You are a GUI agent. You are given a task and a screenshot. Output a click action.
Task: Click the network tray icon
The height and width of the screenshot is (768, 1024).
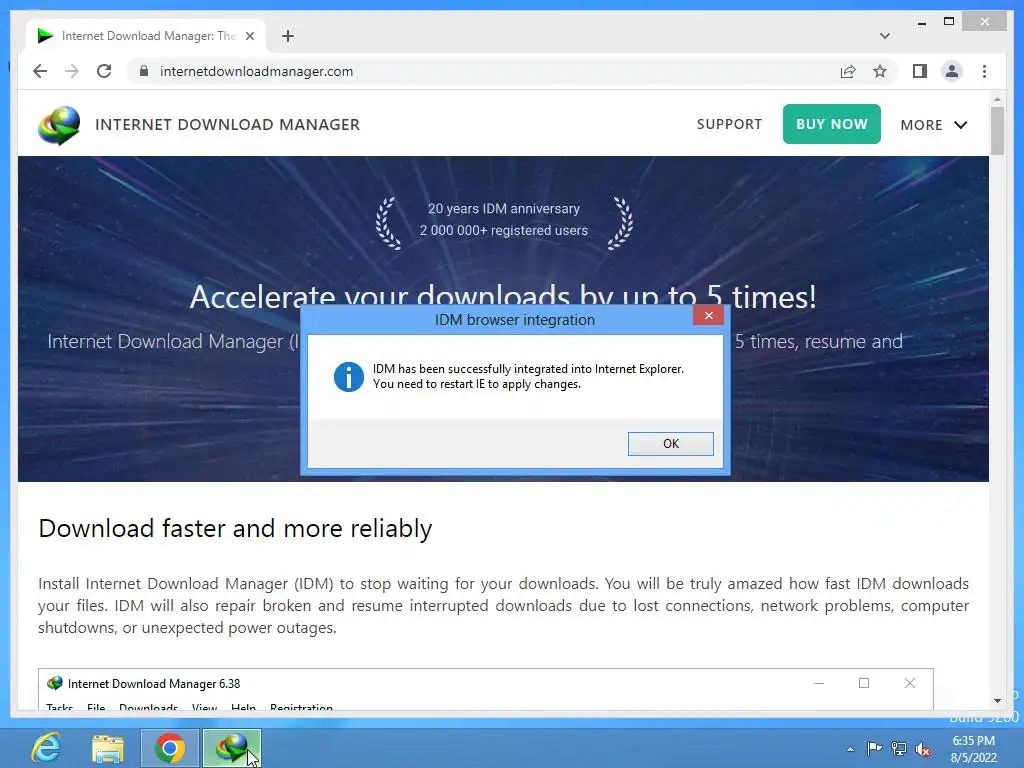[899, 748]
